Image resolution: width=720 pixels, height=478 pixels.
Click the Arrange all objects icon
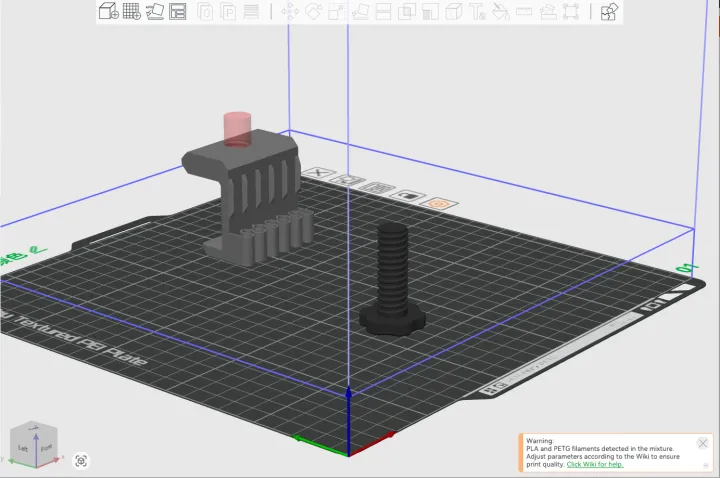pos(178,11)
